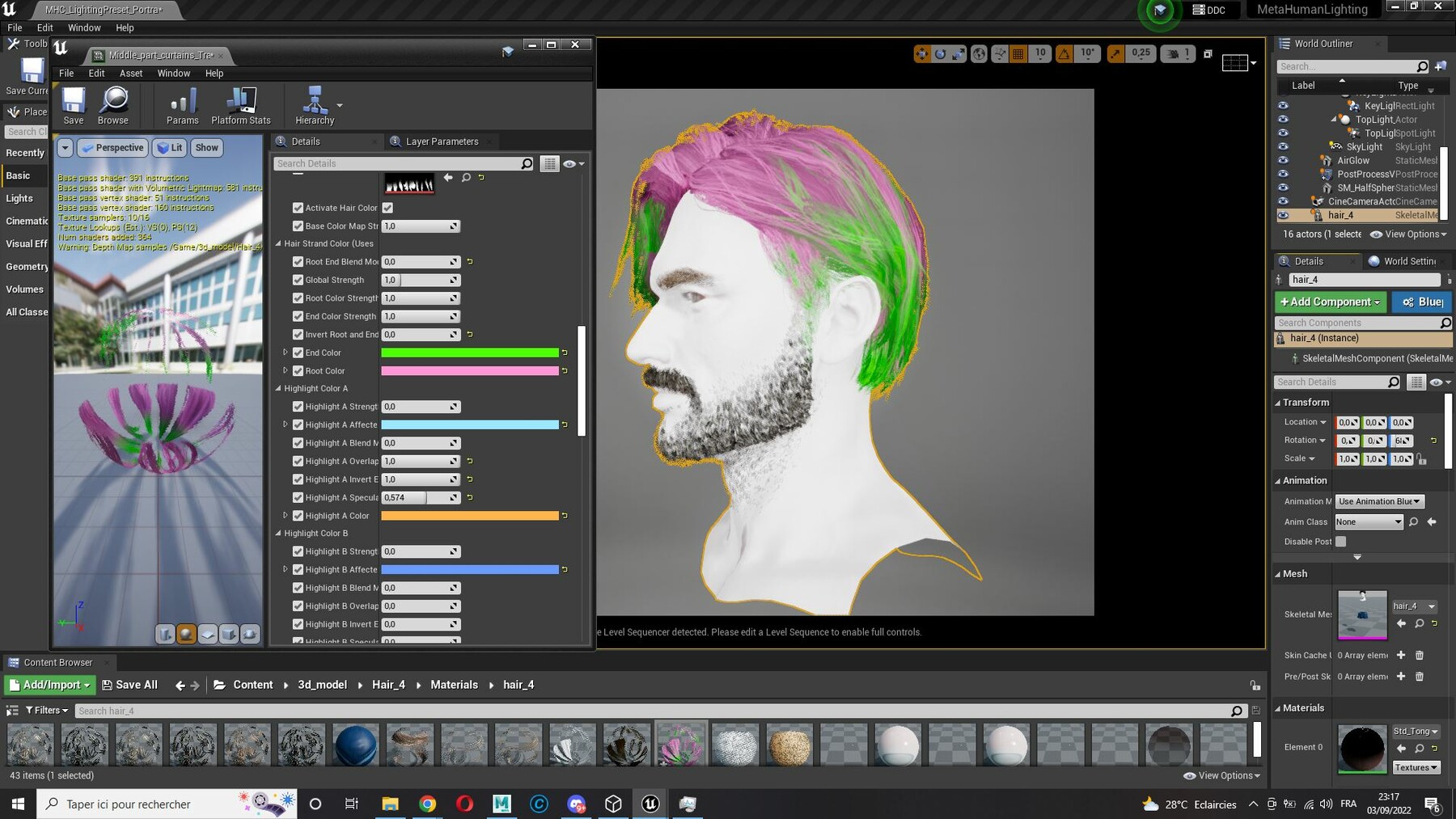The width and height of the screenshot is (1456, 819).
Task: Click the Hierarchy toolbar icon
Action: pyautogui.click(x=315, y=106)
